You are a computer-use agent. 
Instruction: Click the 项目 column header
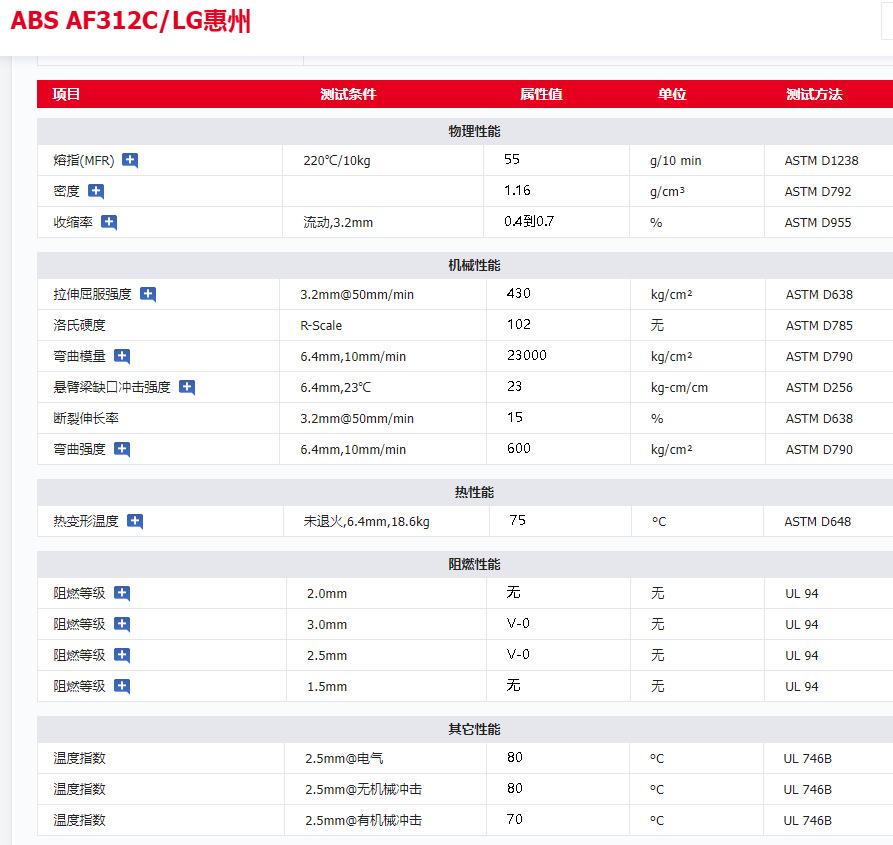click(x=67, y=94)
